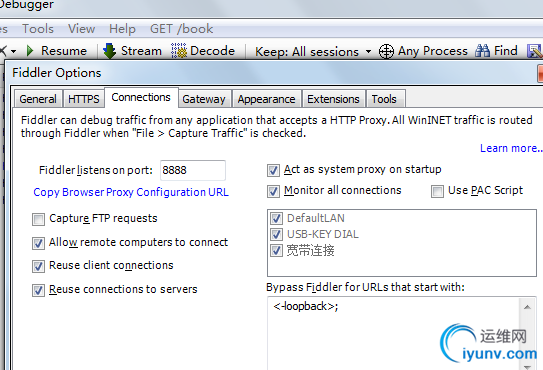Click the Find binoculars icon

point(482,51)
